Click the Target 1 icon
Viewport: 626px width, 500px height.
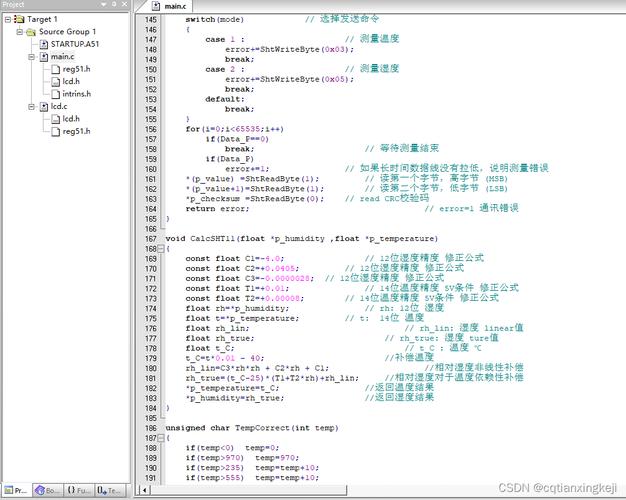(20, 19)
